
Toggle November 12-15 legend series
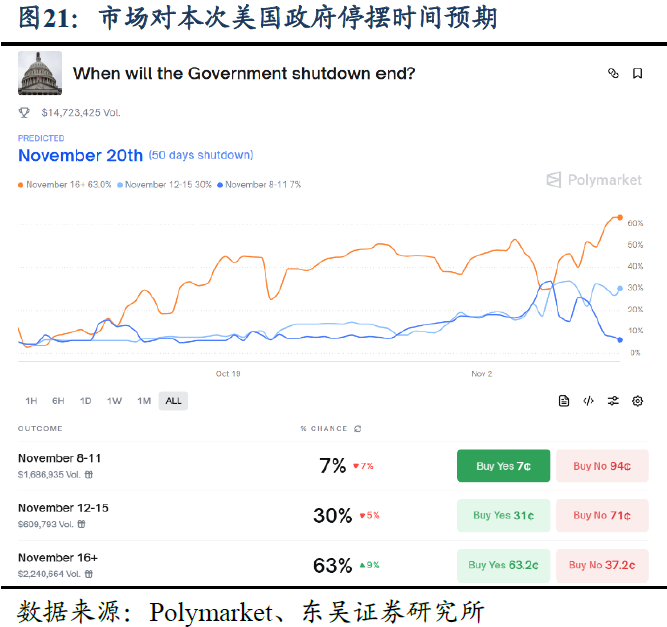pyautogui.click(x=165, y=185)
